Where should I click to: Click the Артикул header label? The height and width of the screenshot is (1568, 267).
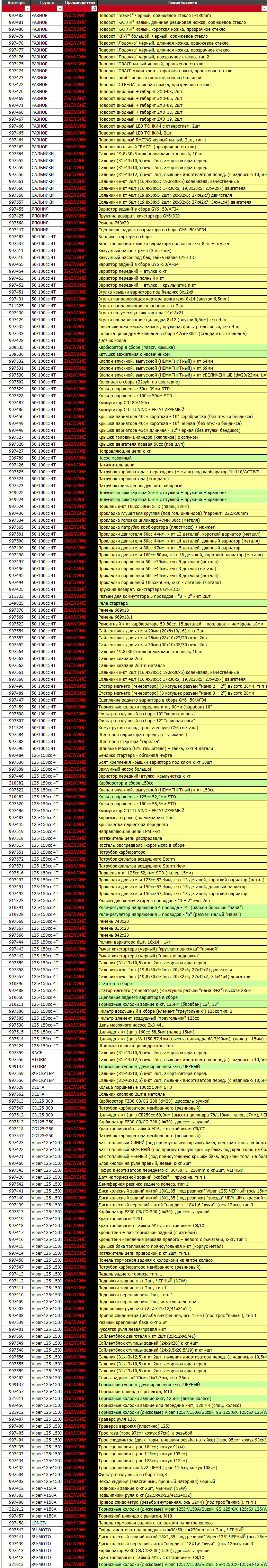16,3
